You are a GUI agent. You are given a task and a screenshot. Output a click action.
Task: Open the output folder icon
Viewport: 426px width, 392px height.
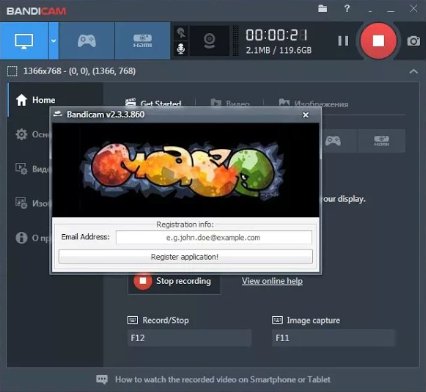[x=322, y=9]
